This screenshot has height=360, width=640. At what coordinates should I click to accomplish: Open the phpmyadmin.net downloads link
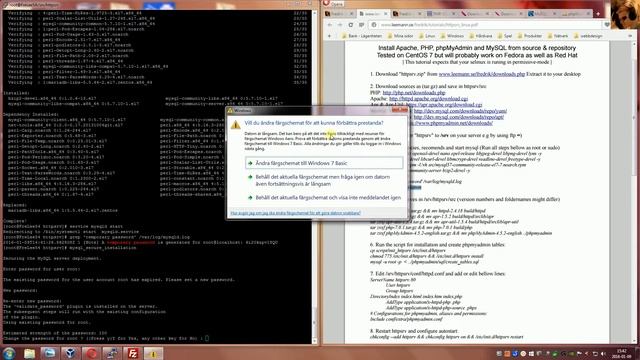click(x=453, y=123)
